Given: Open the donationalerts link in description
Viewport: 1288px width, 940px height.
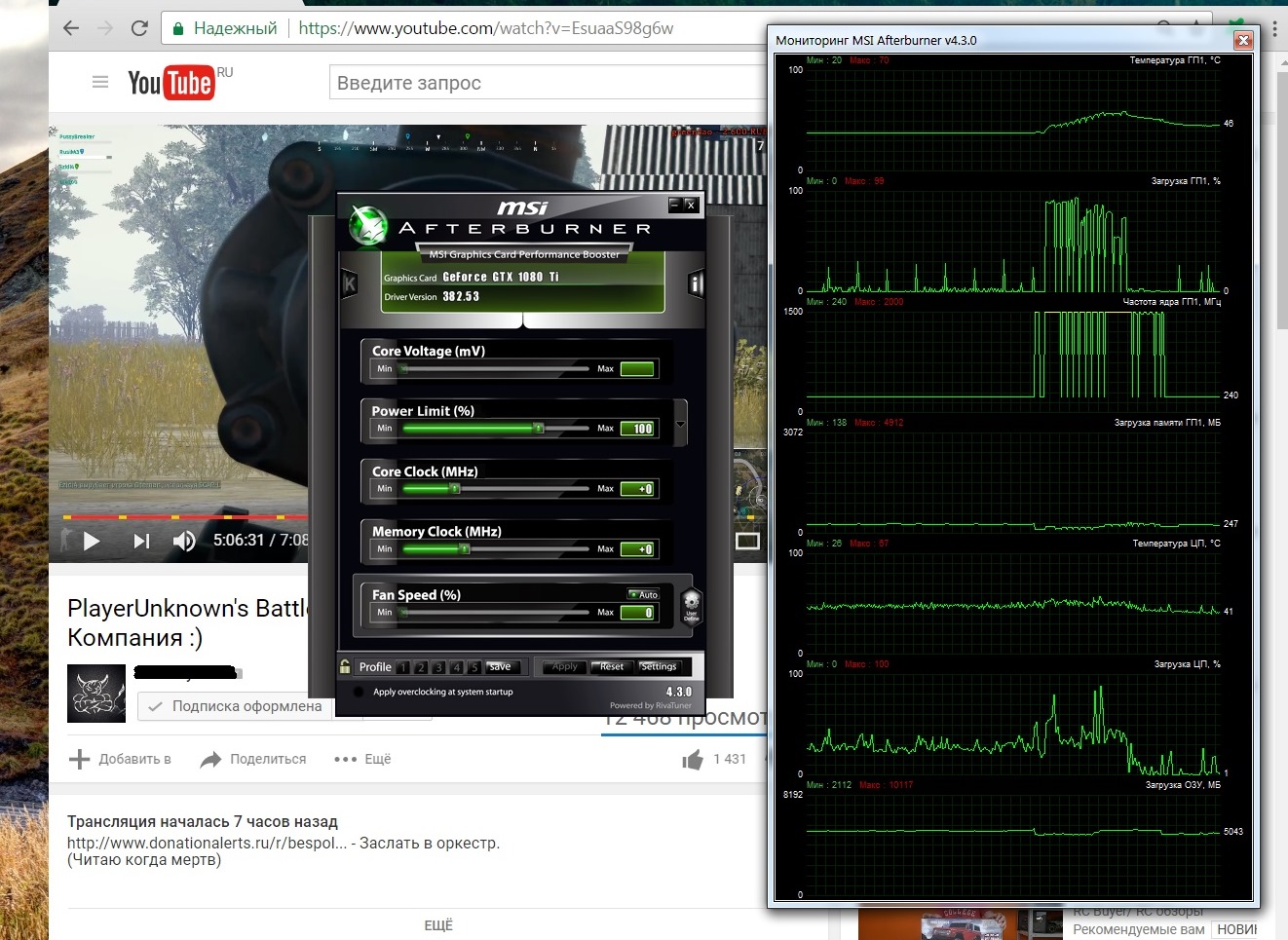Looking at the screenshot, I should 207,843.
